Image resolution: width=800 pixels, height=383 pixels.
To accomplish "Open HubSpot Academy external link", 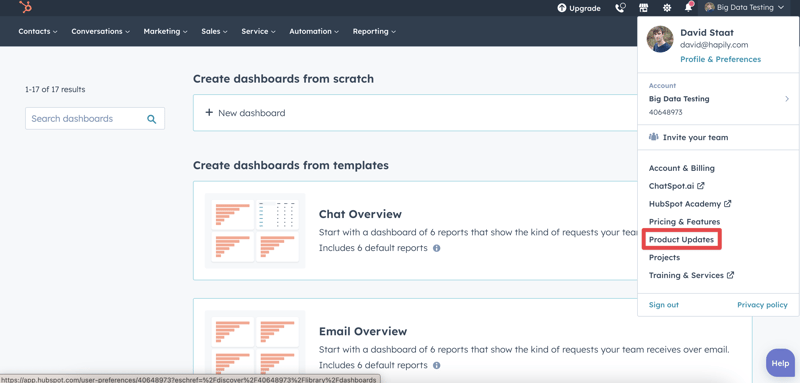I will (x=690, y=204).
